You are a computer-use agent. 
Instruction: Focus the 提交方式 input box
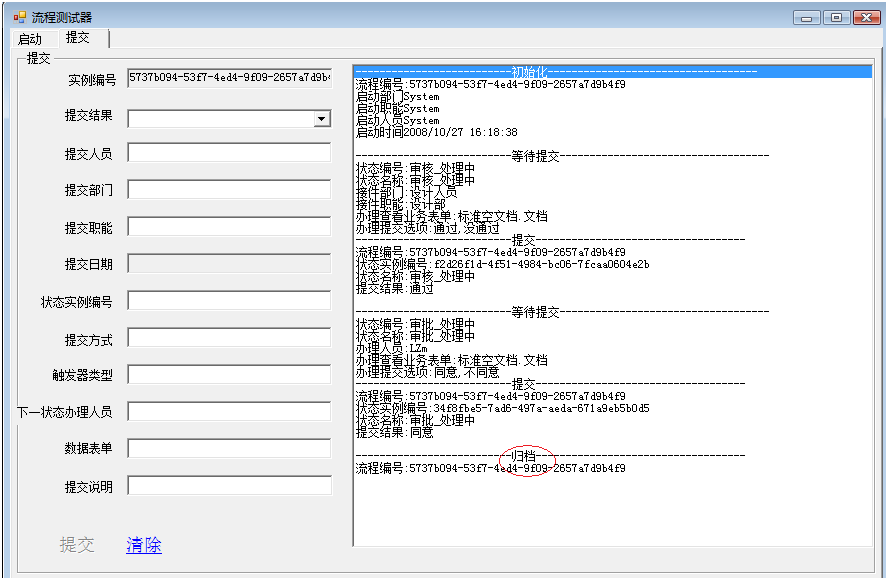point(229,338)
